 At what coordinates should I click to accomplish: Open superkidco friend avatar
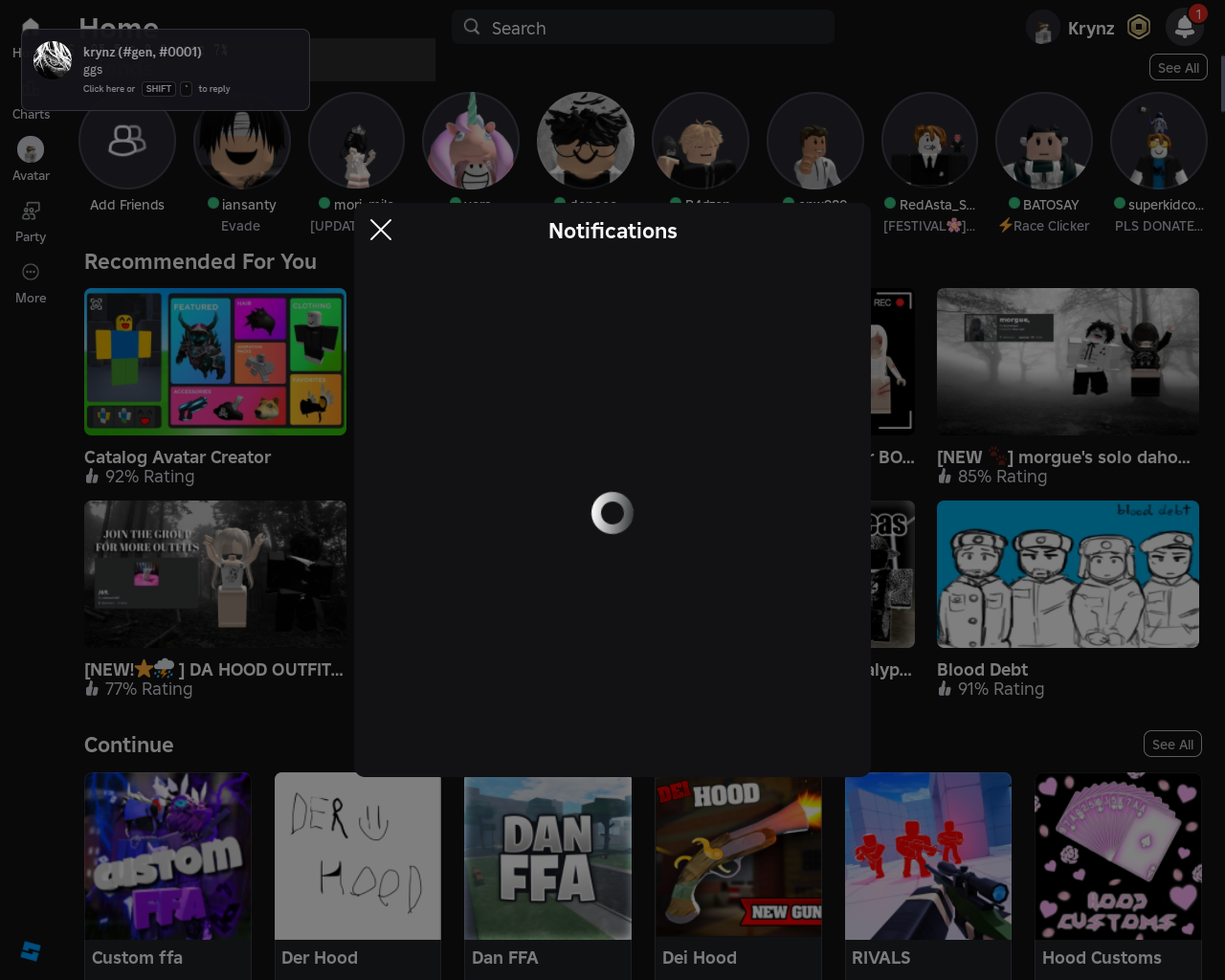(x=1159, y=141)
